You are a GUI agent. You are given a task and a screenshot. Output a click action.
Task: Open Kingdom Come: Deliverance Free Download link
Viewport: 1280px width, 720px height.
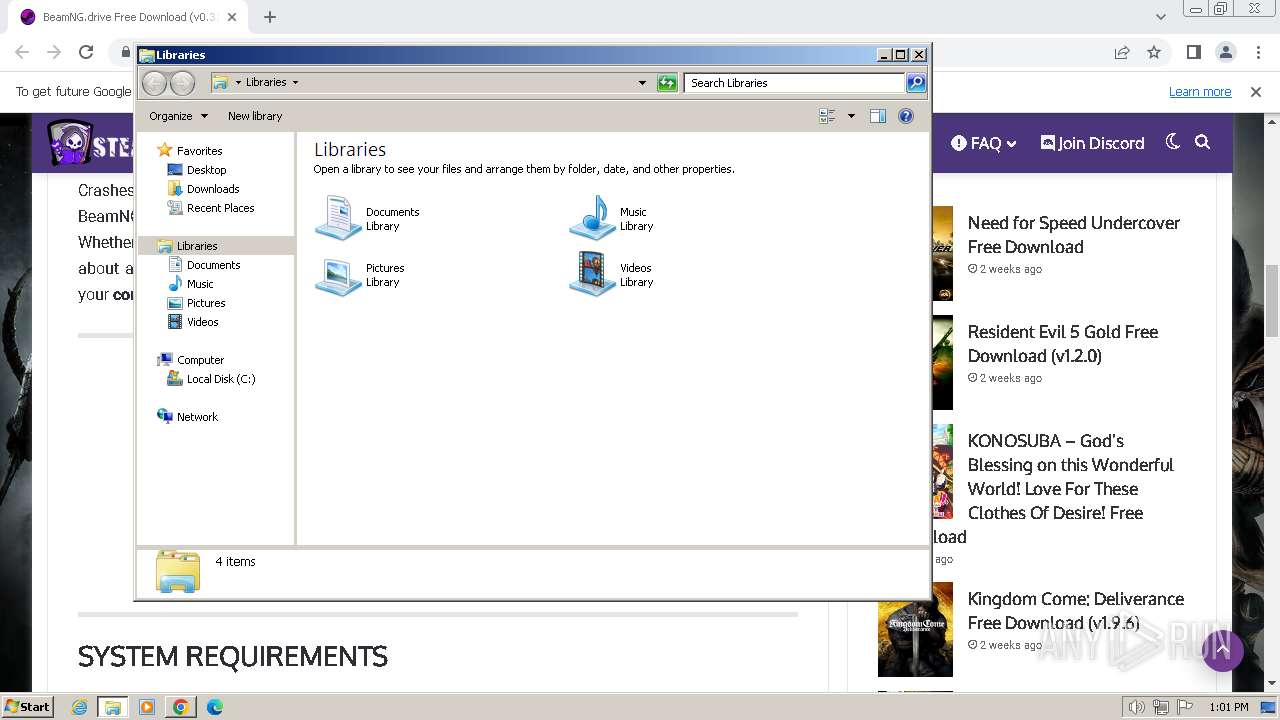pos(1076,611)
